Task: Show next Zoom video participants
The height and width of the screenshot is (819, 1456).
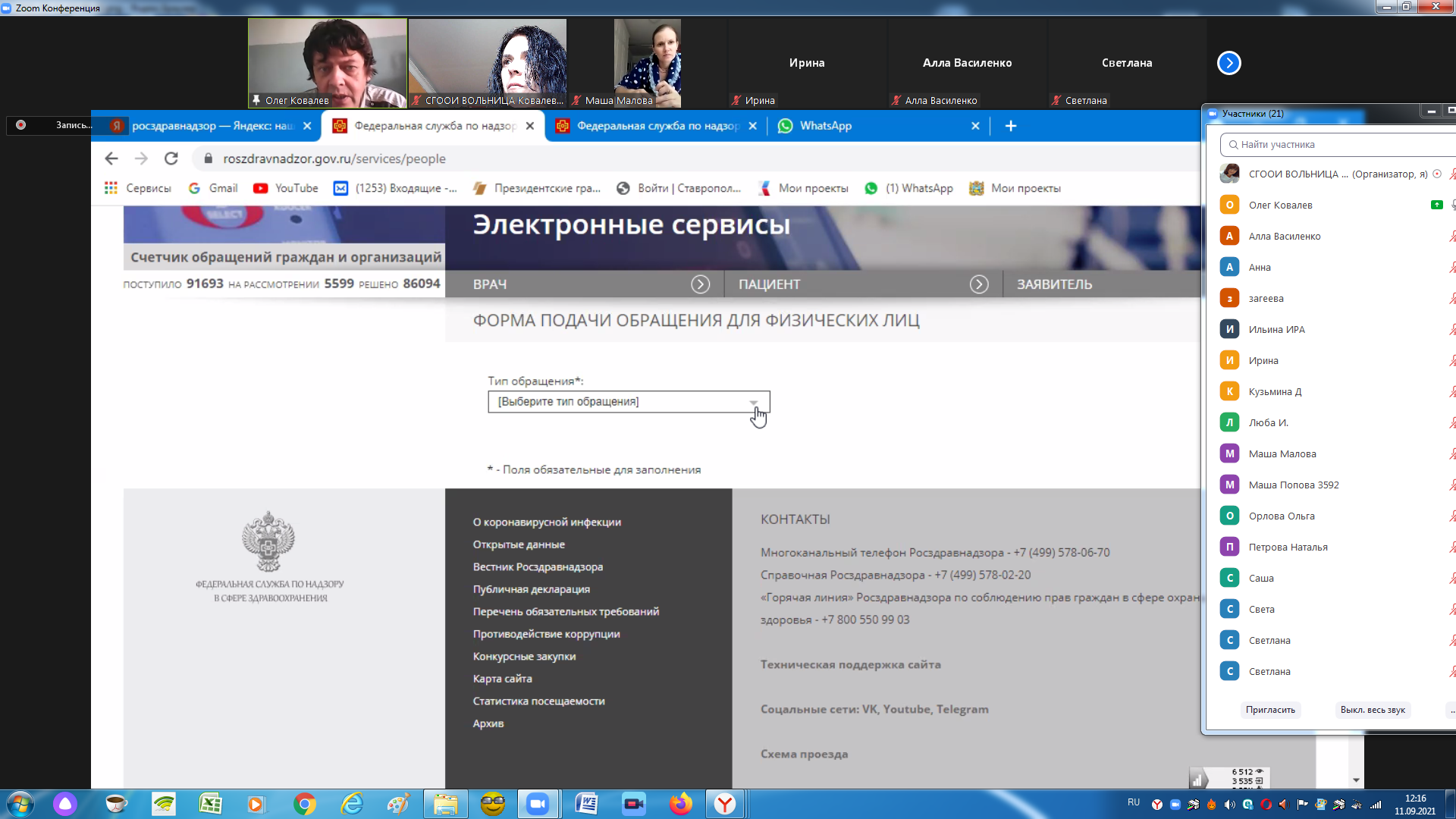Action: [1228, 63]
